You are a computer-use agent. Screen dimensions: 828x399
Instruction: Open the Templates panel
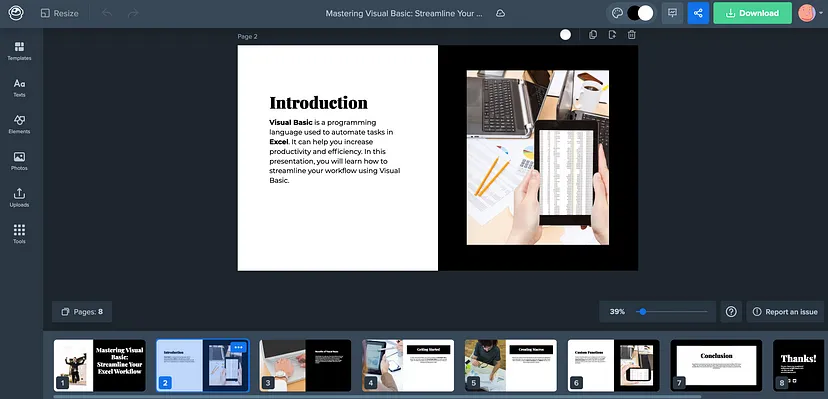pyautogui.click(x=19, y=51)
